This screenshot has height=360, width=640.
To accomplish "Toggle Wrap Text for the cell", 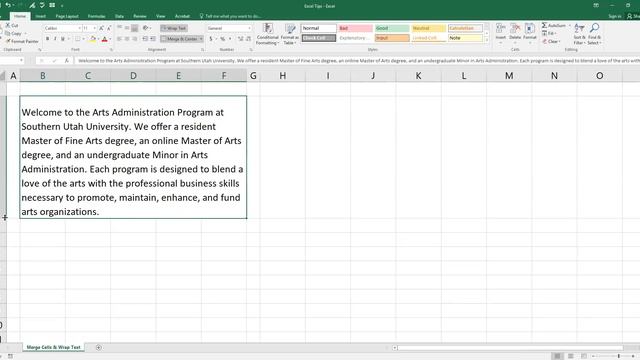I will click(x=174, y=28).
